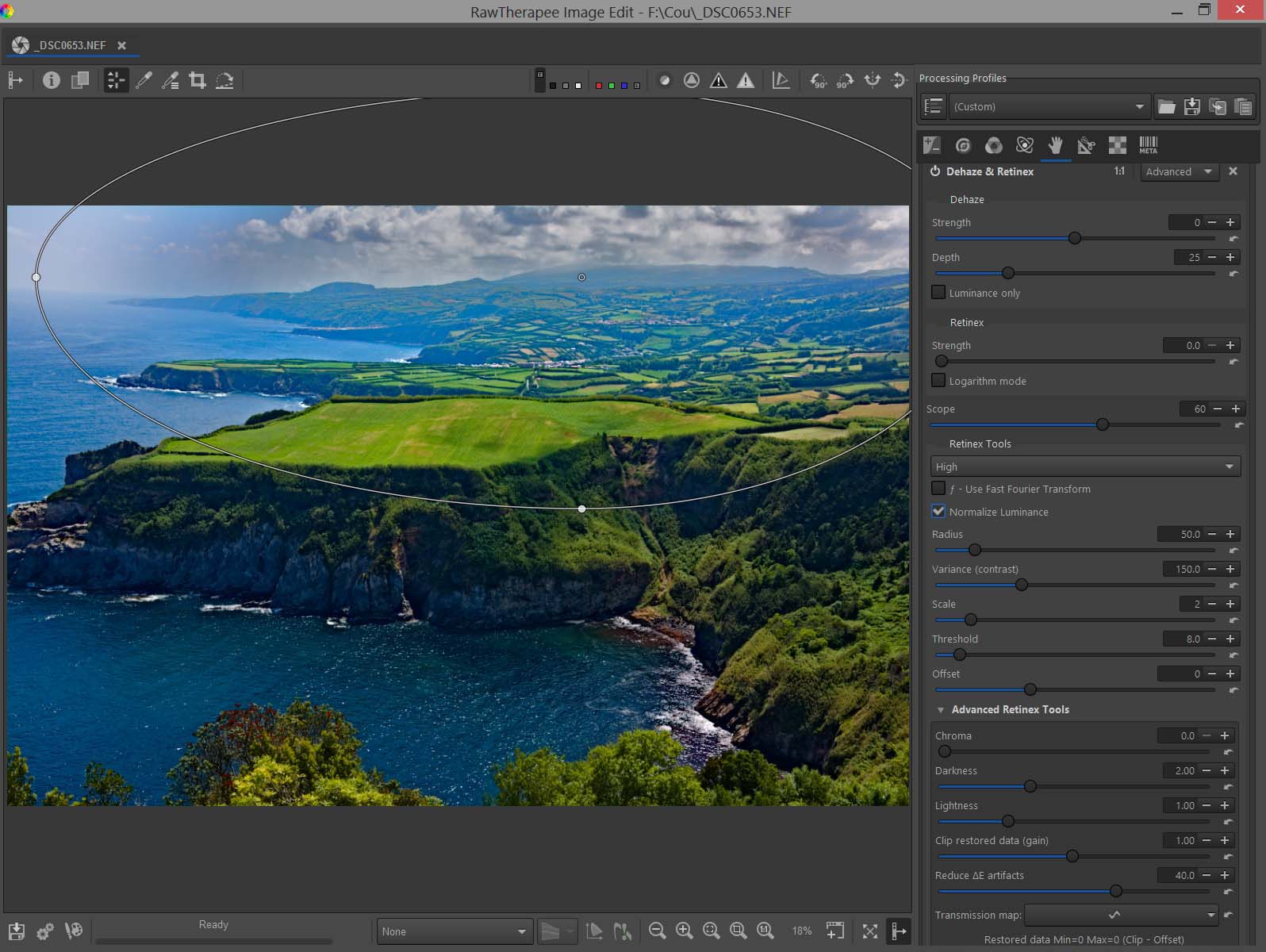Select the Crop tool in the toolbar
1266x952 pixels.
(x=198, y=80)
